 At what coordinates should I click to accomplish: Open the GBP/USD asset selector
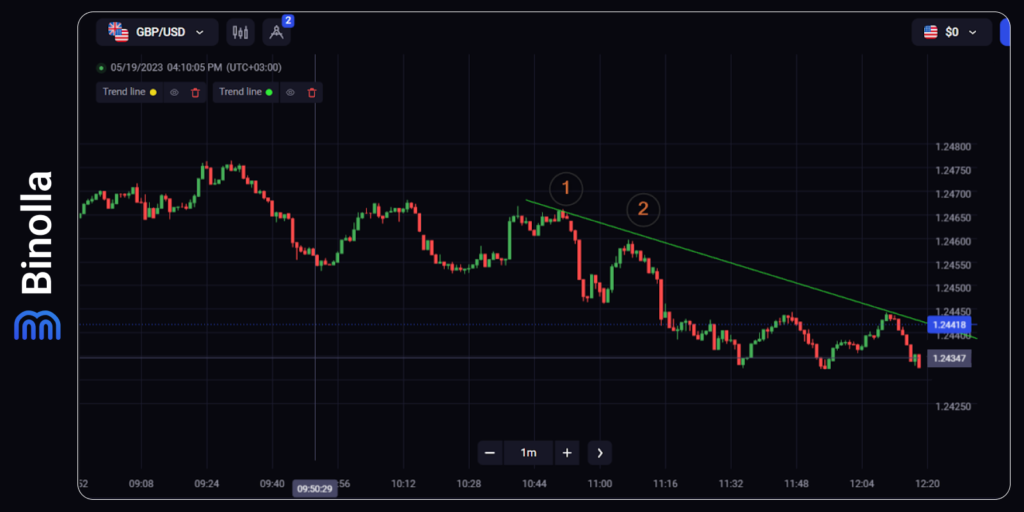click(x=157, y=32)
